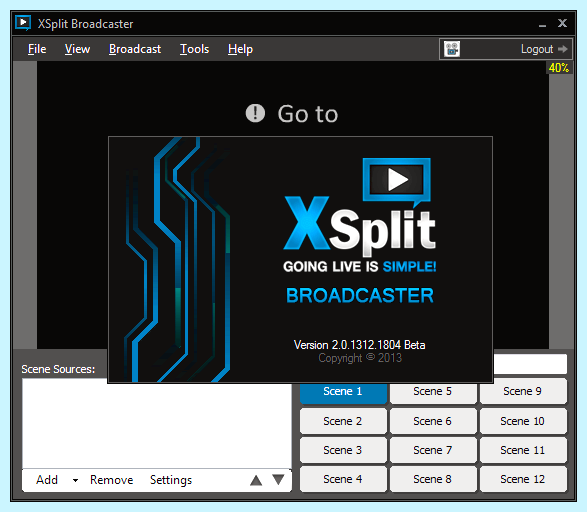Click the 40% zoom indicator
587x512 pixels.
[559, 68]
